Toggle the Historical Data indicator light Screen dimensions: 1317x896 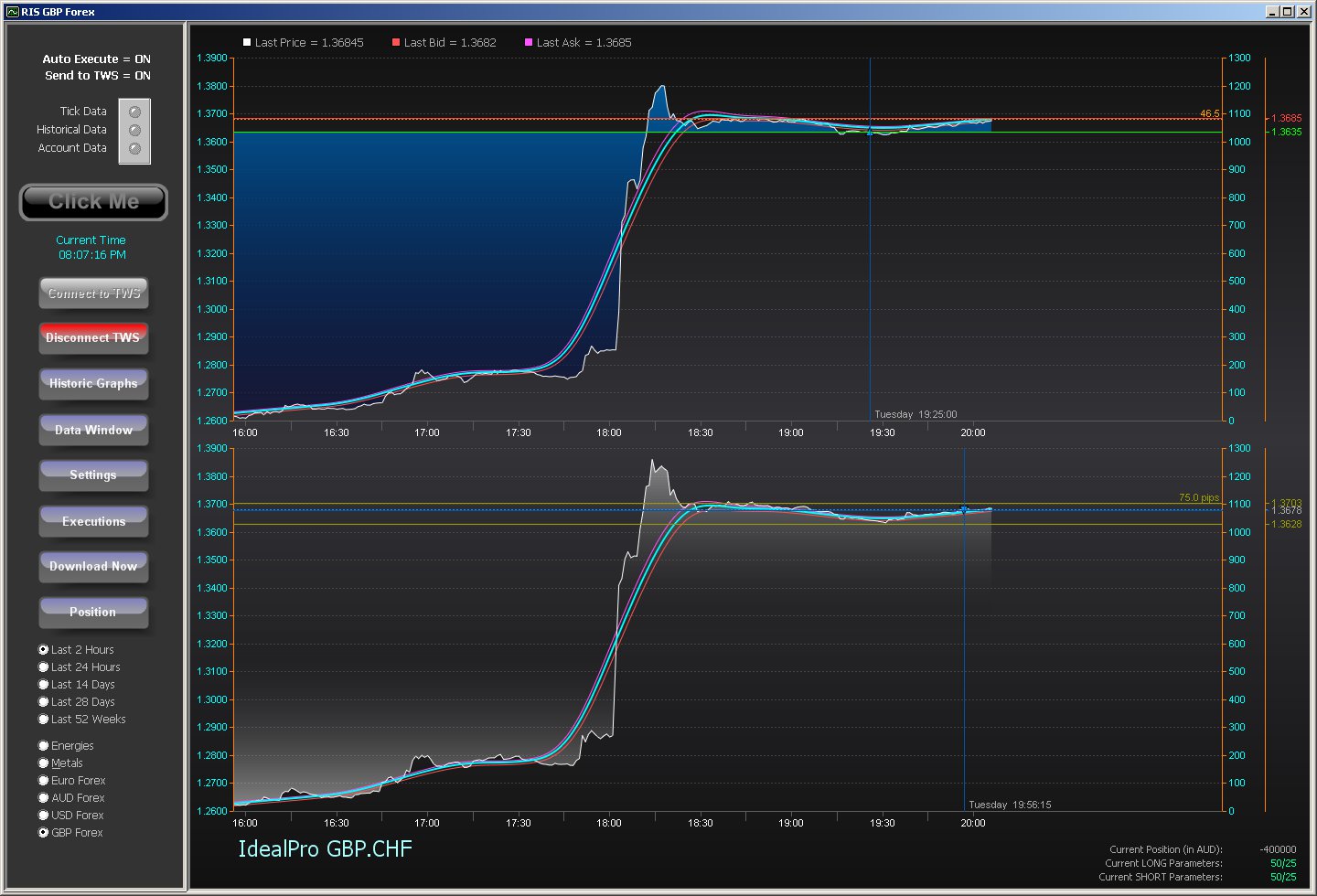[135, 130]
